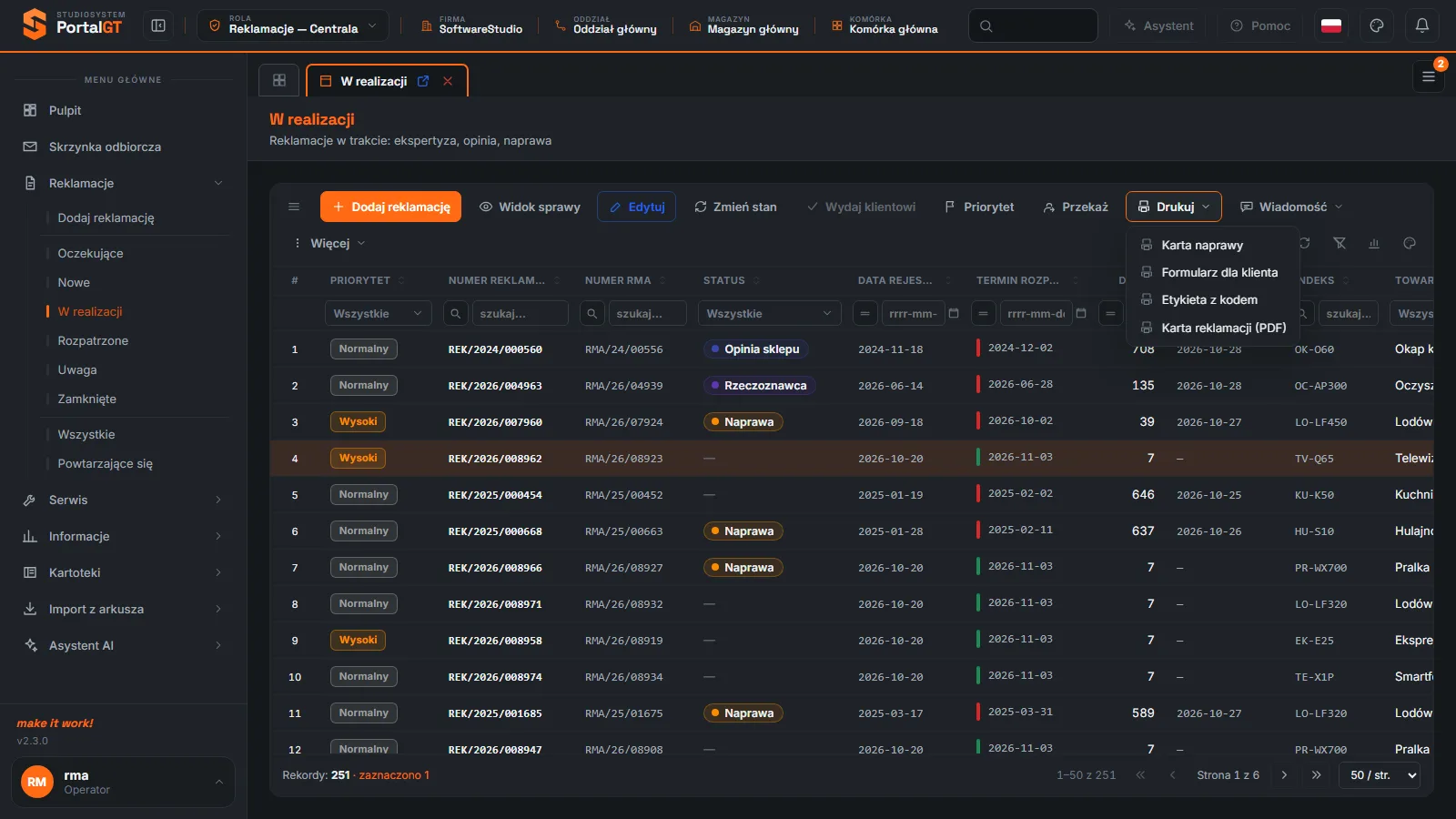This screenshot has width=1456, height=819.
Task: Type in the Numer reklamacji szukaj field
Action: coord(520,313)
